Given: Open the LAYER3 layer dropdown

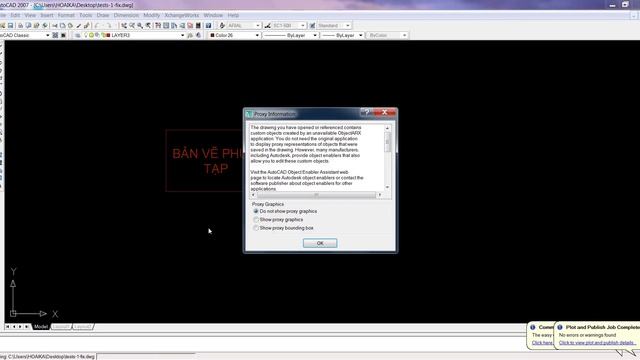Looking at the screenshot, I should [182, 35].
